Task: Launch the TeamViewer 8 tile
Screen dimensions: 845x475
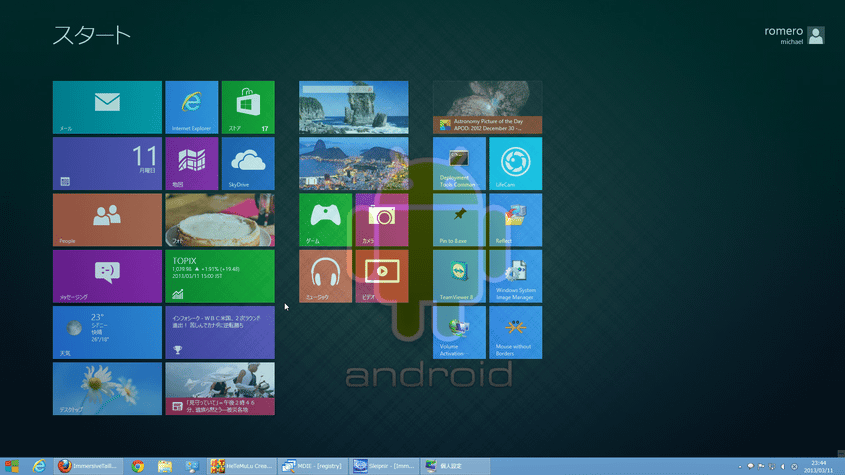Action: 459,276
